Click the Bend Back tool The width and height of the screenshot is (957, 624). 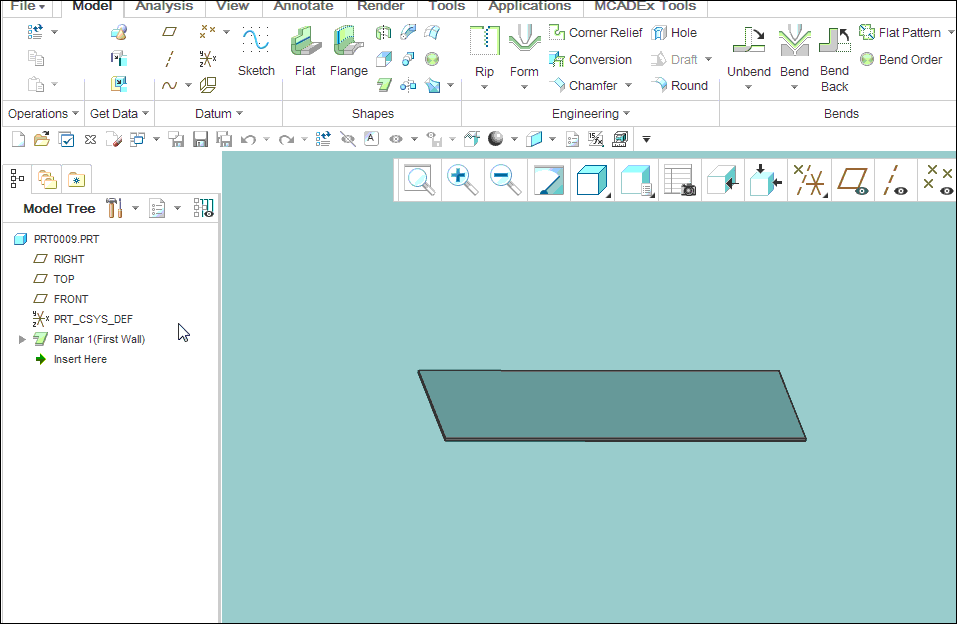834,59
